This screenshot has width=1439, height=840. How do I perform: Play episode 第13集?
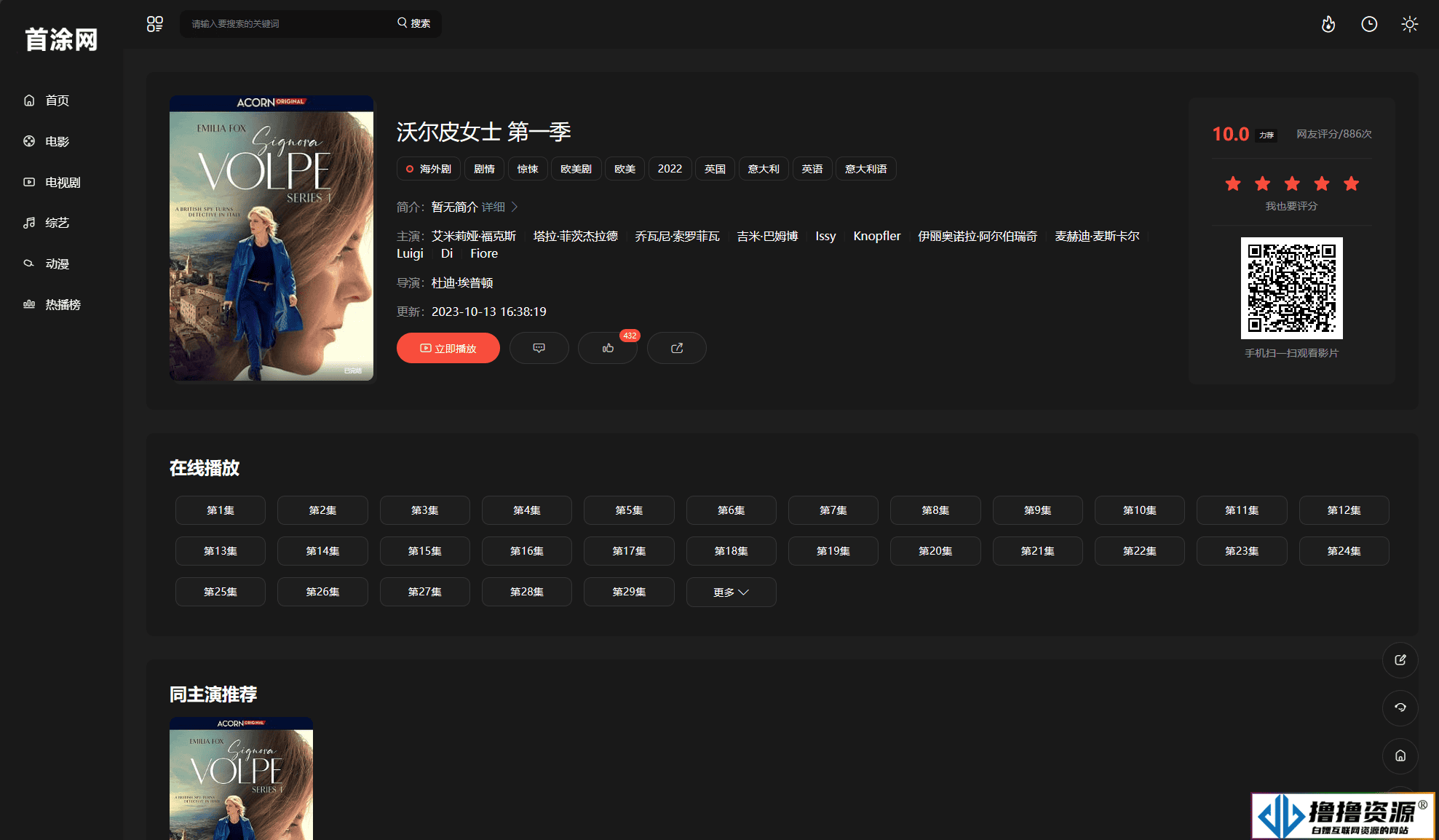(221, 551)
